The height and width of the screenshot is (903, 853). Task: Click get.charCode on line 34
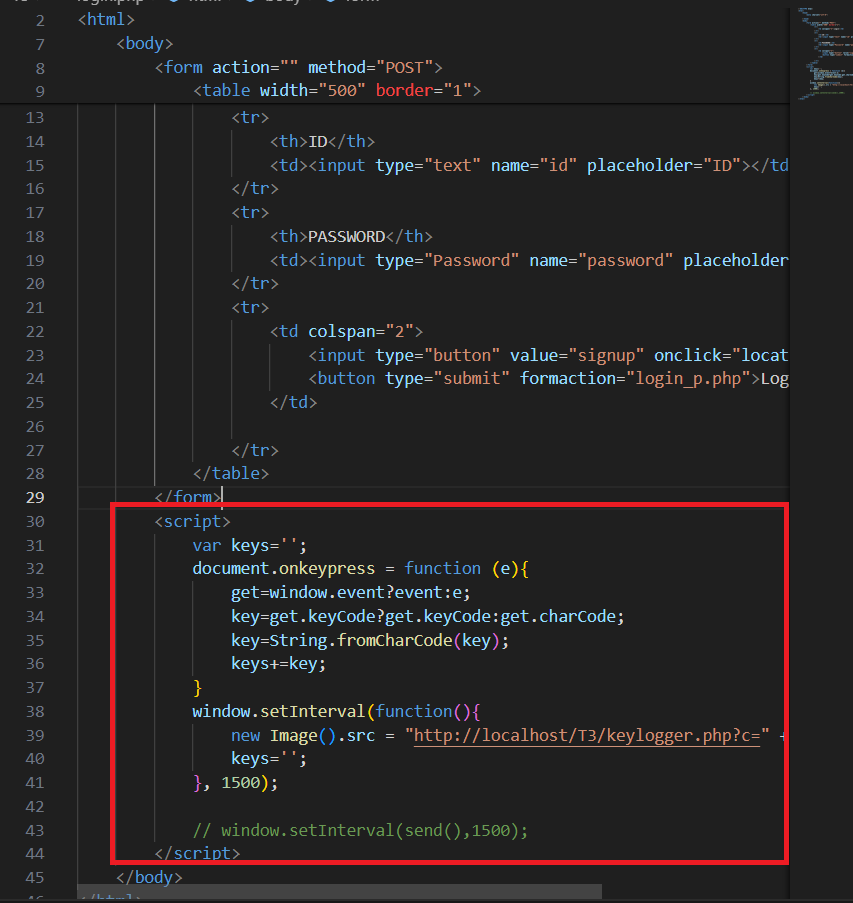coord(558,616)
